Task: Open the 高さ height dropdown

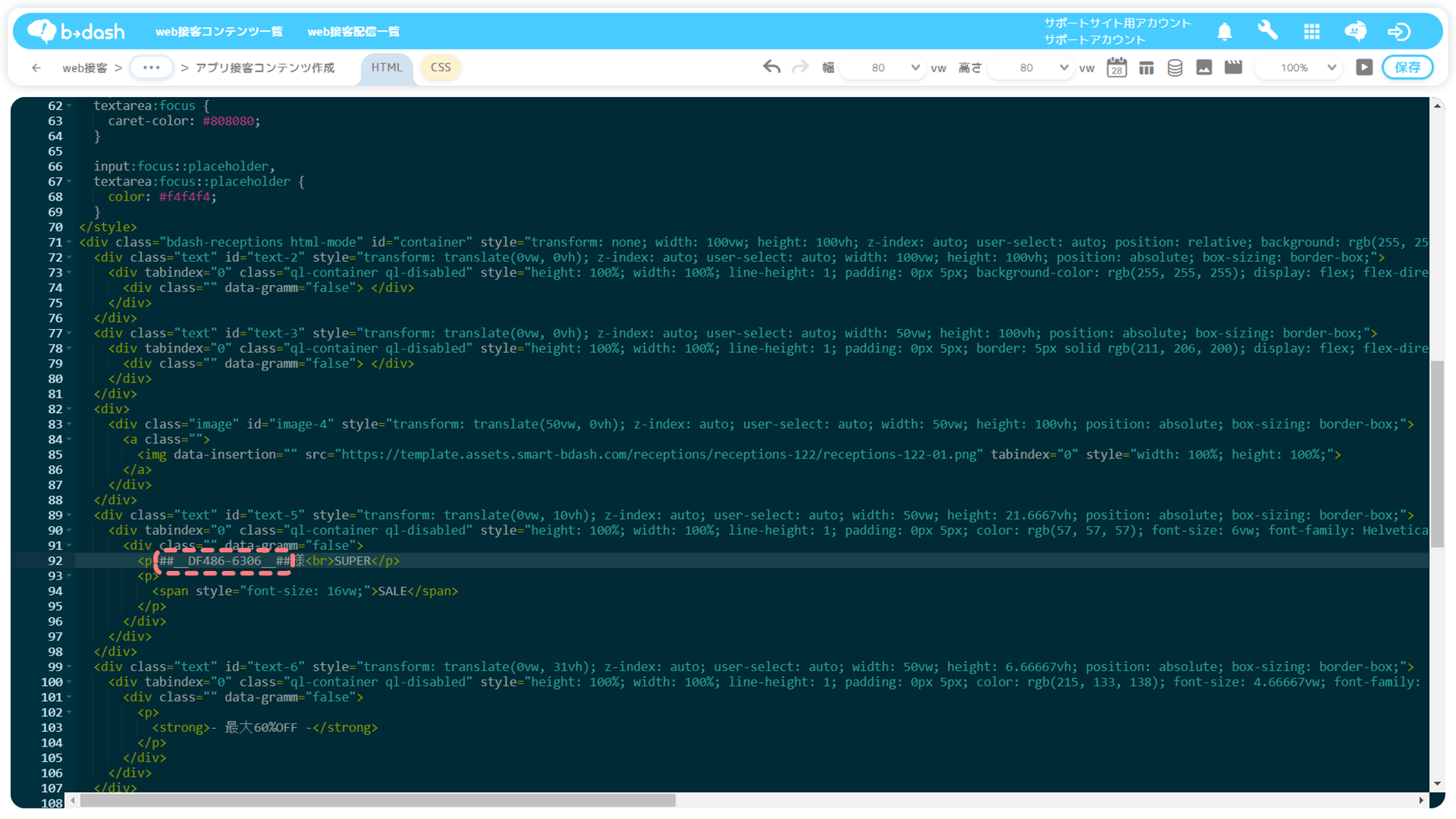Action: click(x=1031, y=68)
